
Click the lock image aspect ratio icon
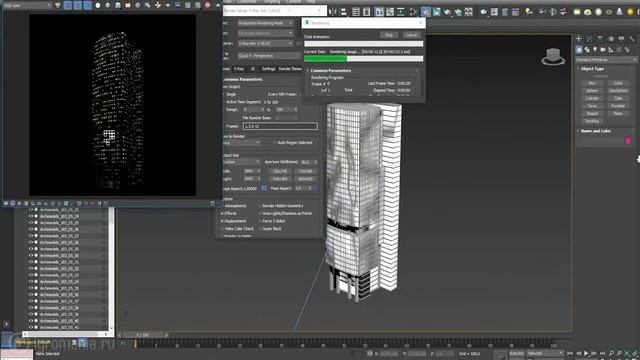coord(264,188)
